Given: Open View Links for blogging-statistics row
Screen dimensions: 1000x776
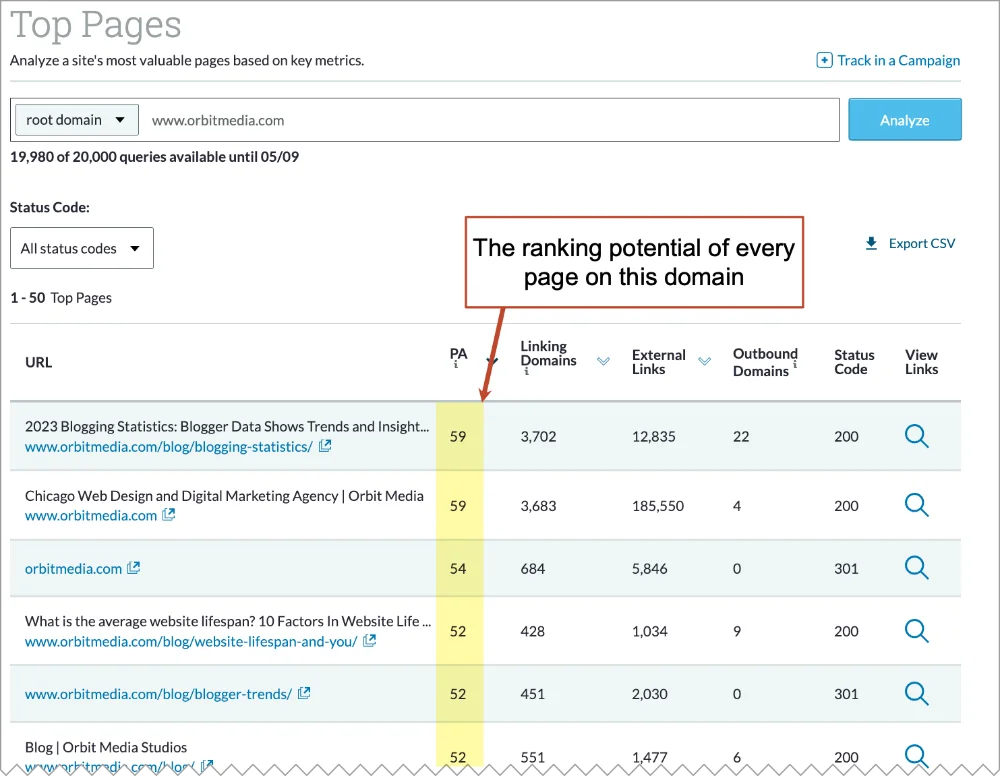Looking at the screenshot, I should pos(916,436).
